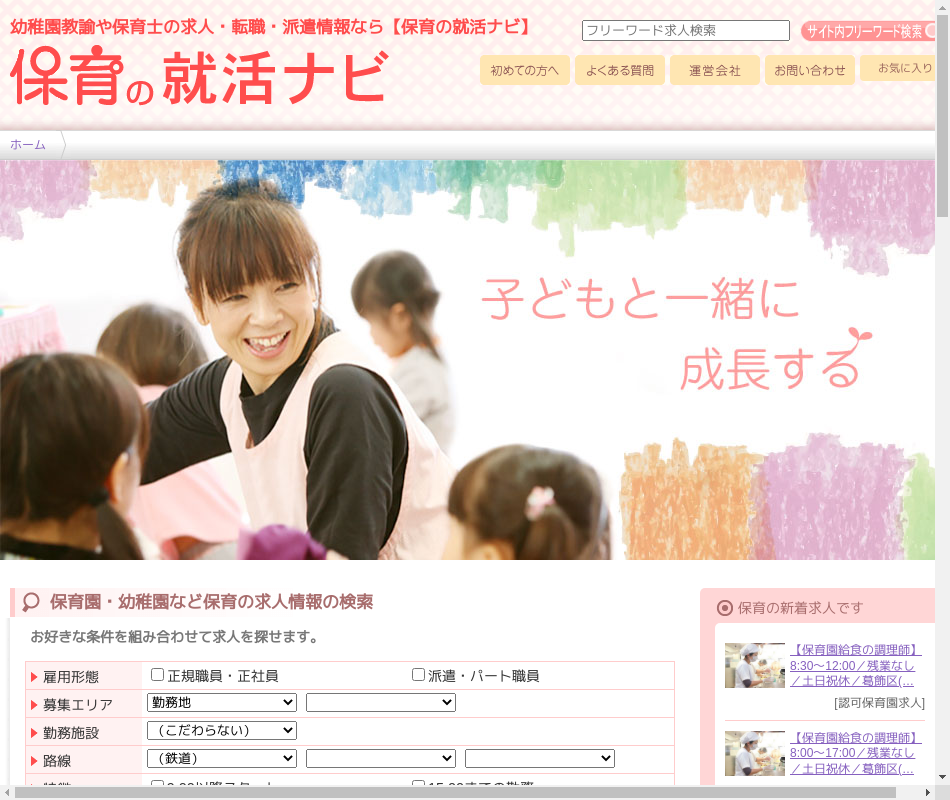
Task: Check the 派遣・パート職員 checkbox
Action: (x=419, y=675)
